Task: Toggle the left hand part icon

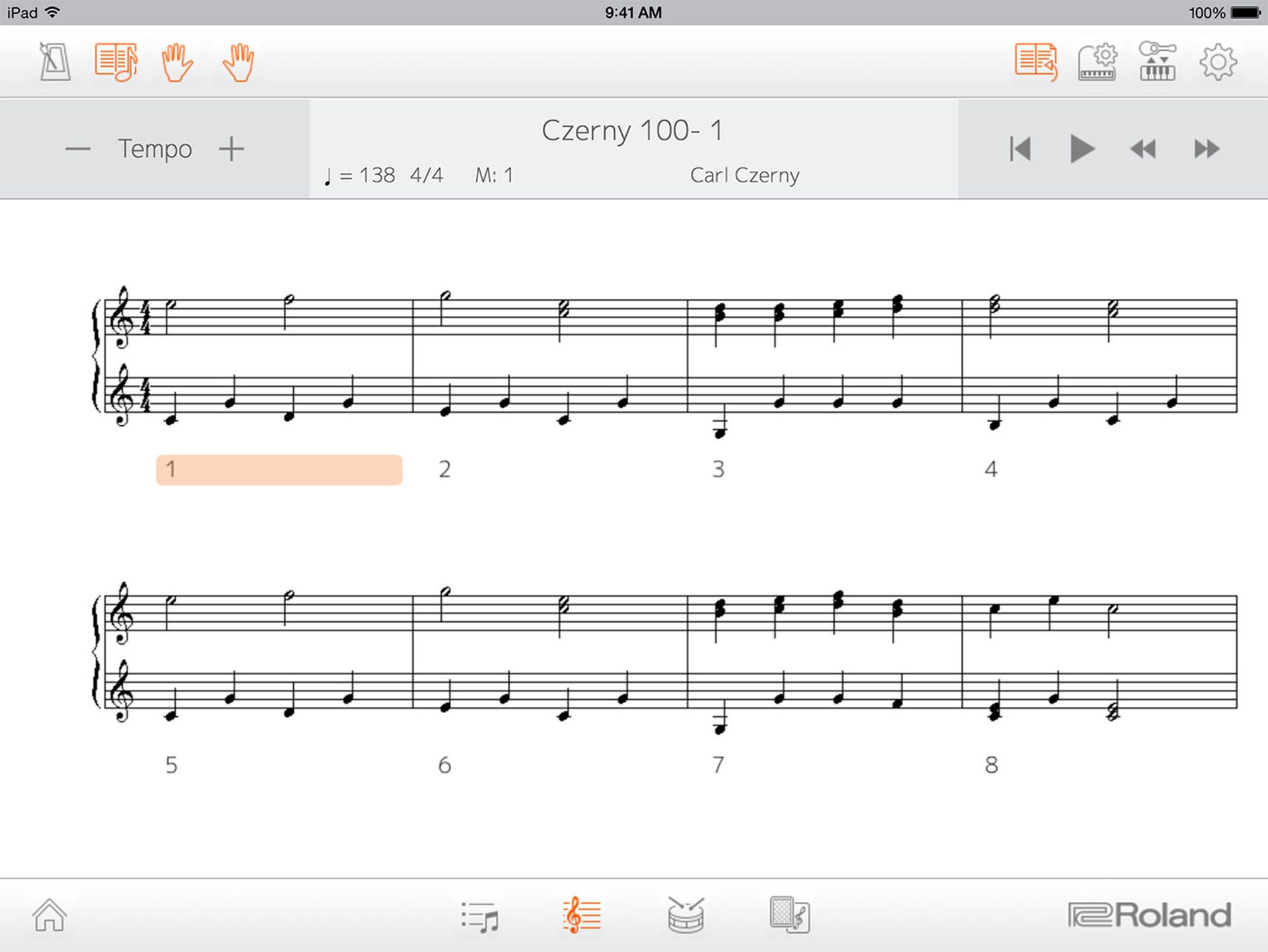Action: point(177,62)
